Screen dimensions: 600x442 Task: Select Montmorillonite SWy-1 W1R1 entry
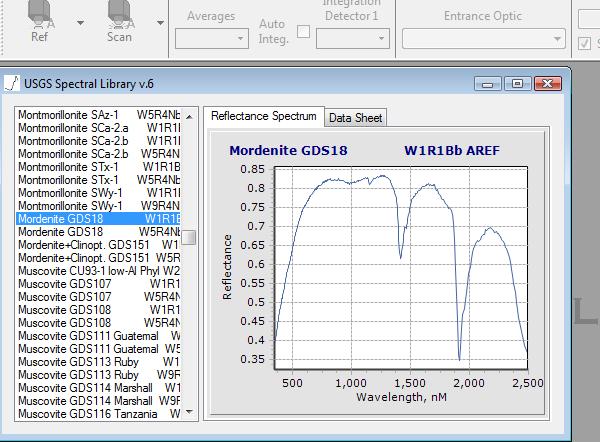coord(99,193)
